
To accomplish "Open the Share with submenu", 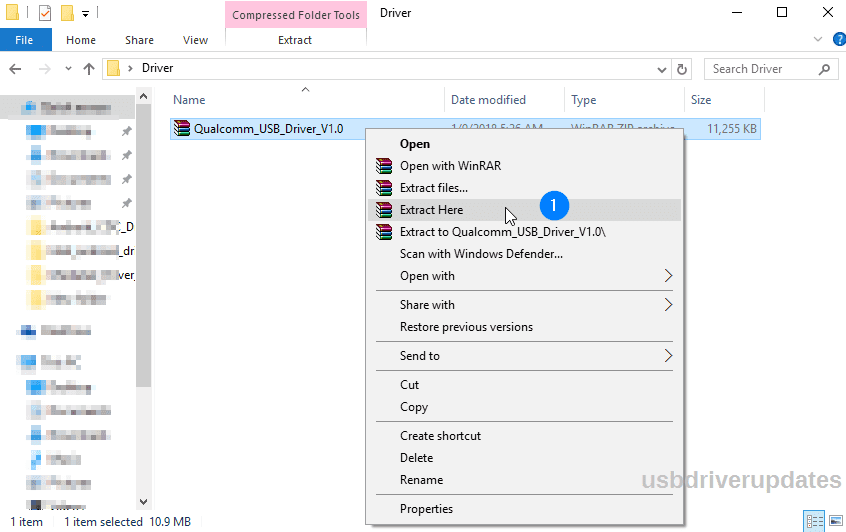I will pos(524,305).
